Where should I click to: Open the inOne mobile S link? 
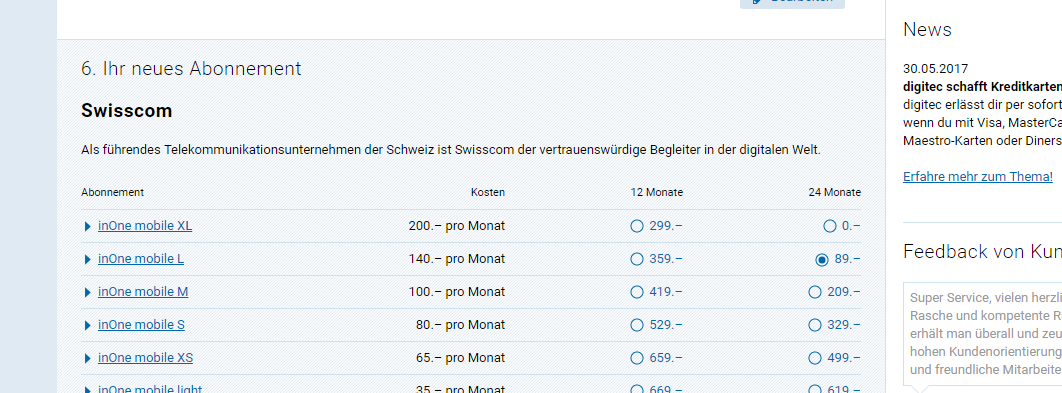[x=141, y=325]
